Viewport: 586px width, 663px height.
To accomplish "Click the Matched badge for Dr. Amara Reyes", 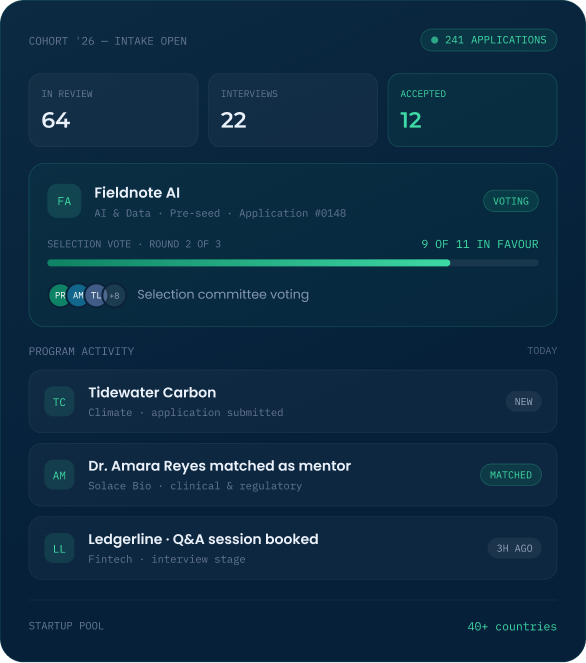I will click(x=511, y=475).
